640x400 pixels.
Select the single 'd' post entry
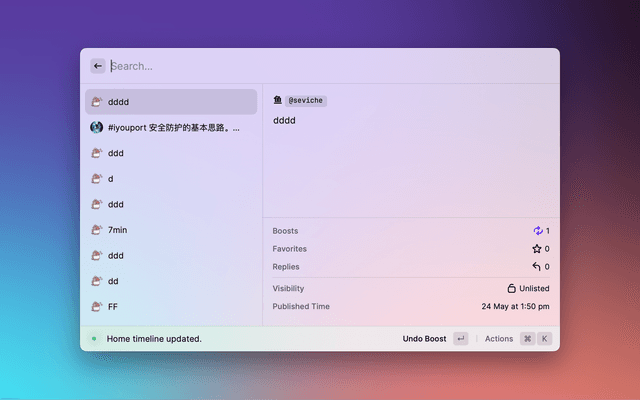coord(171,179)
